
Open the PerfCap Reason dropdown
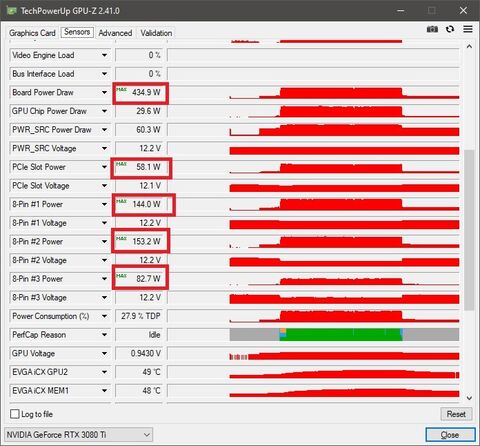[x=104, y=335]
